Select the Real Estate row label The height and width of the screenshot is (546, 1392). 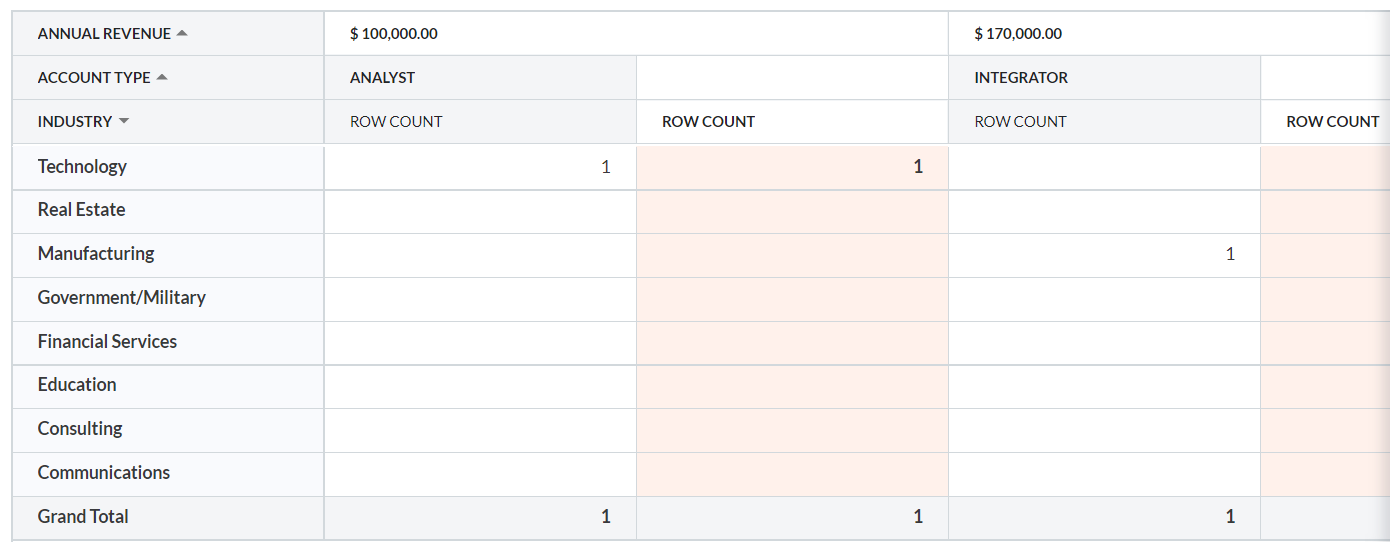point(81,210)
